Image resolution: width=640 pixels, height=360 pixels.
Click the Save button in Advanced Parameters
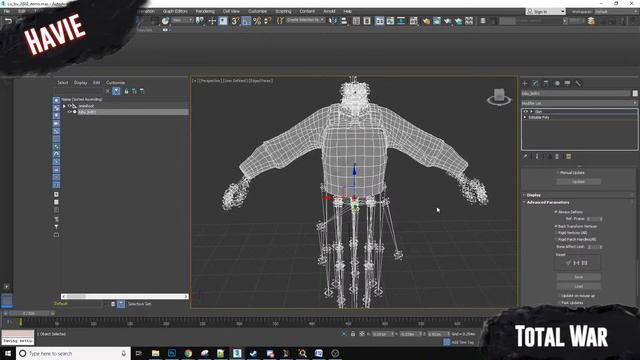[x=578, y=277]
